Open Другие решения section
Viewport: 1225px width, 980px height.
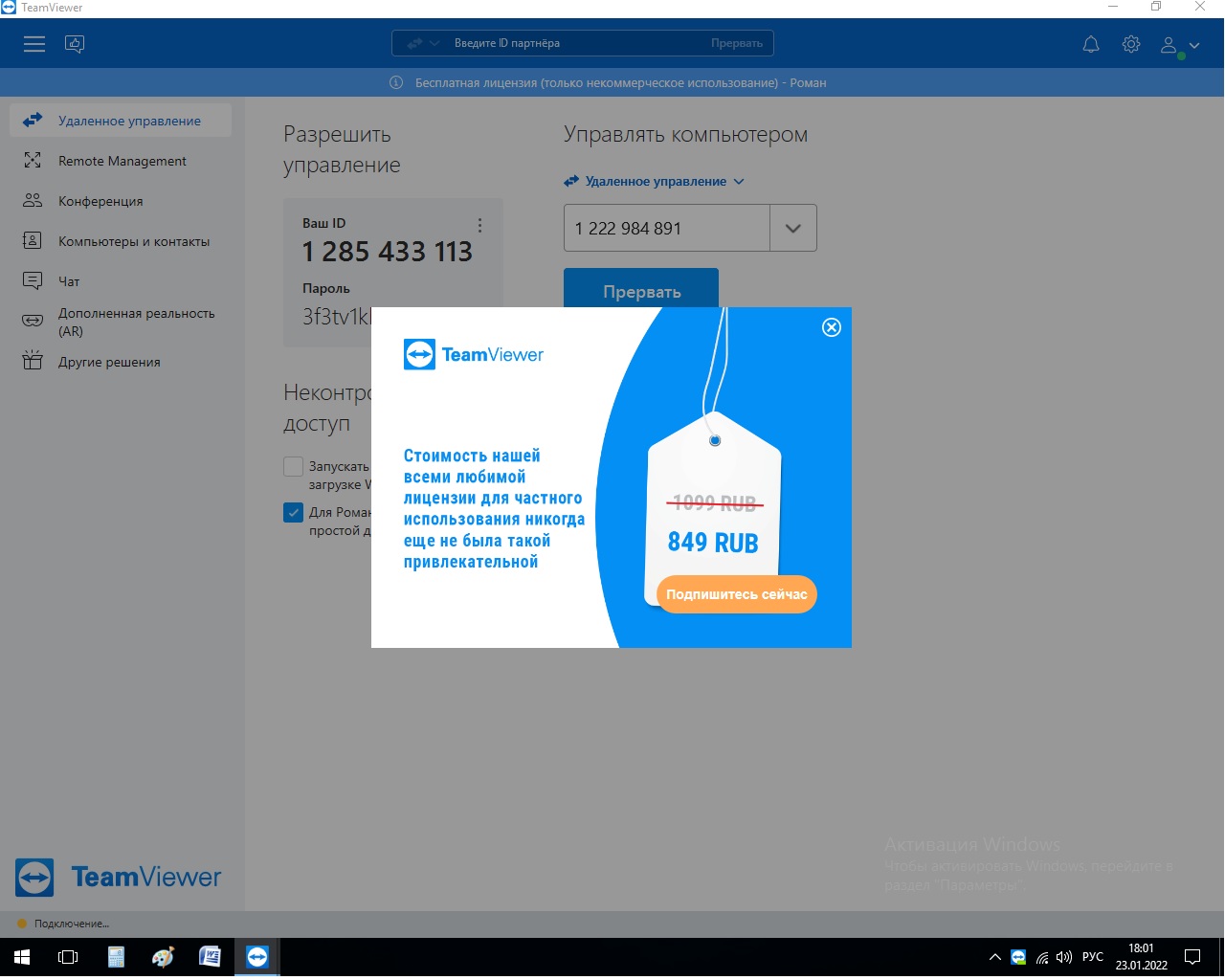[121, 362]
